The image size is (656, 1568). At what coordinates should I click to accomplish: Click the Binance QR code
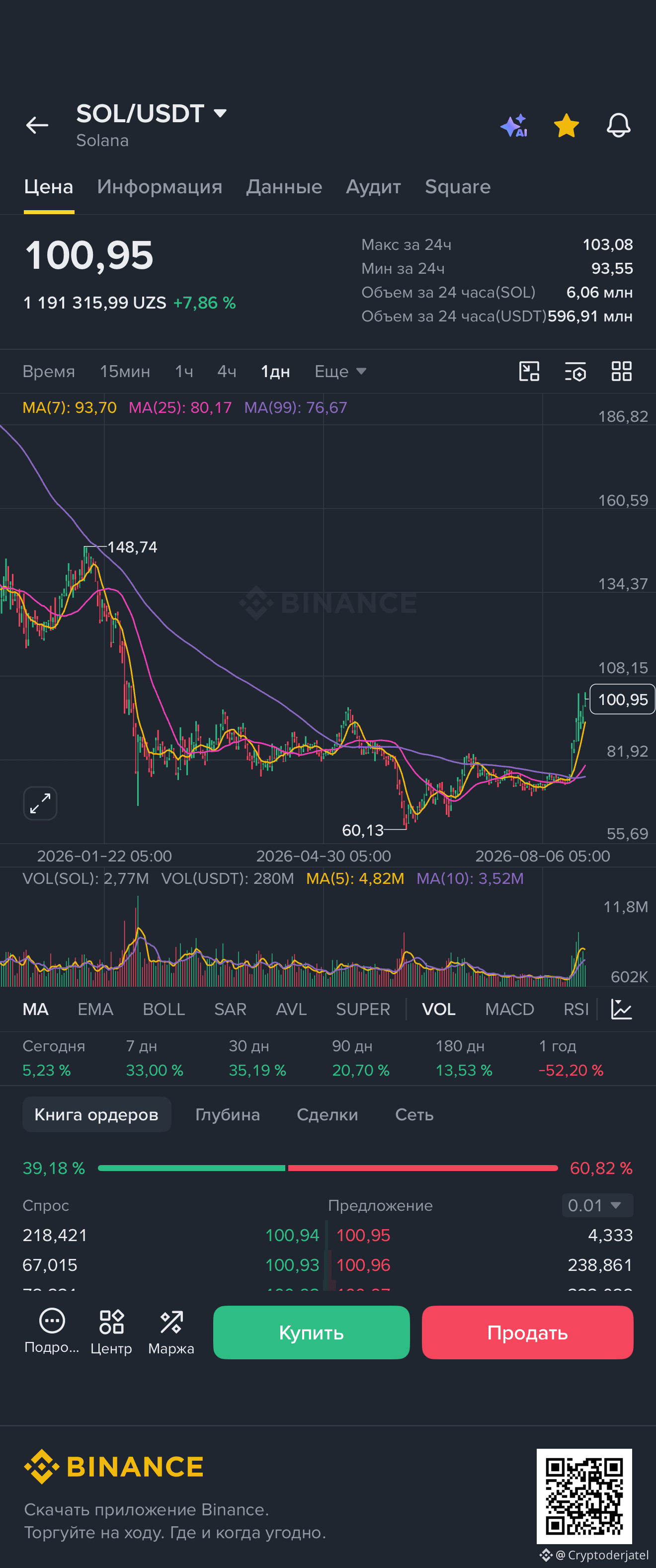[584, 1496]
